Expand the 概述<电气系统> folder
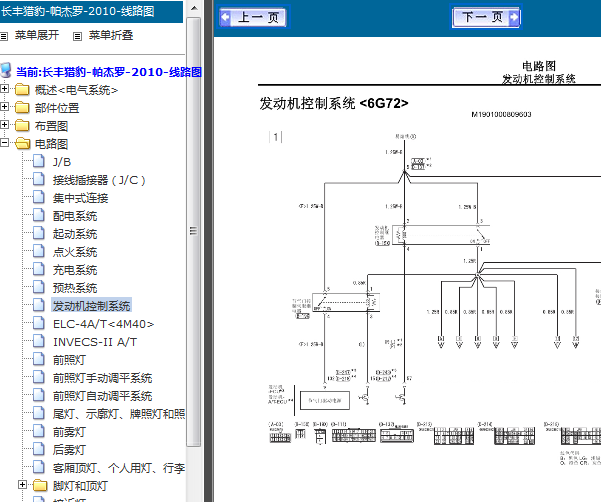 4,89
